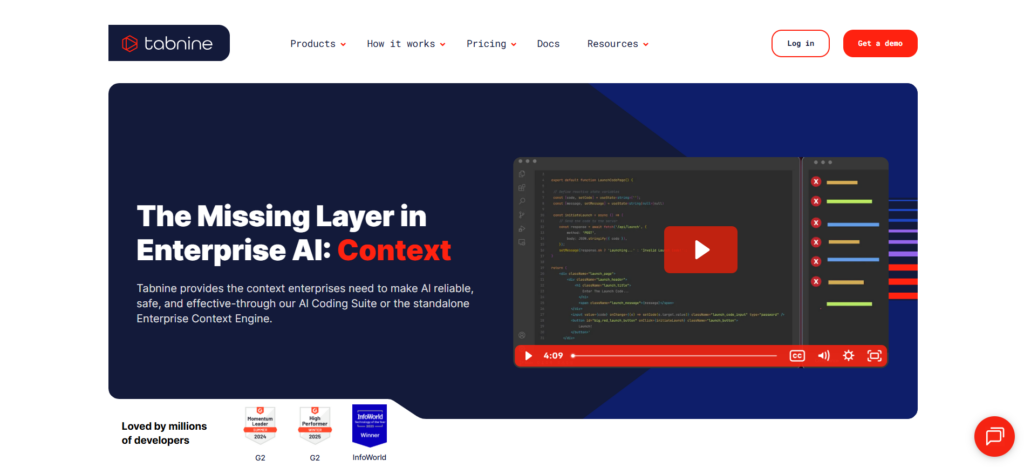Open video settings gear
The height and width of the screenshot is (467, 1024).
pyautogui.click(x=848, y=356)
